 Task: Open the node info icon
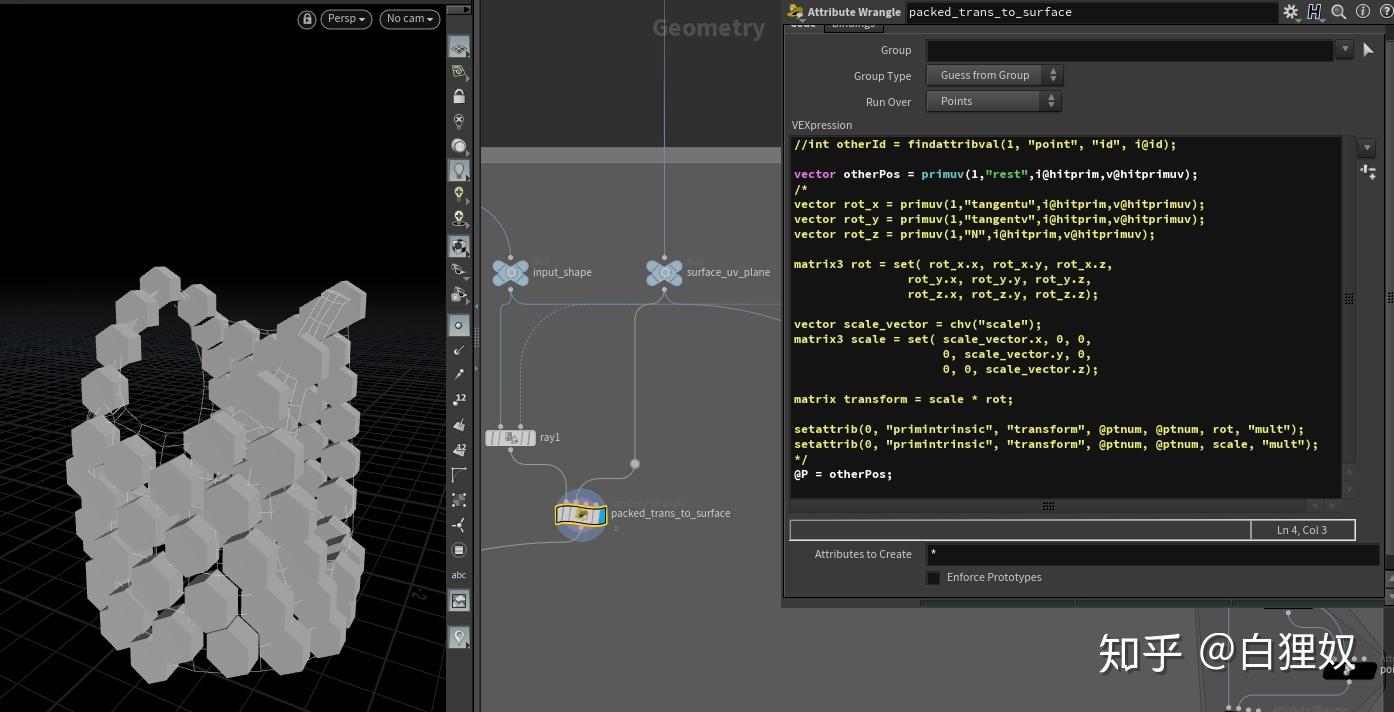(1362, 12)
